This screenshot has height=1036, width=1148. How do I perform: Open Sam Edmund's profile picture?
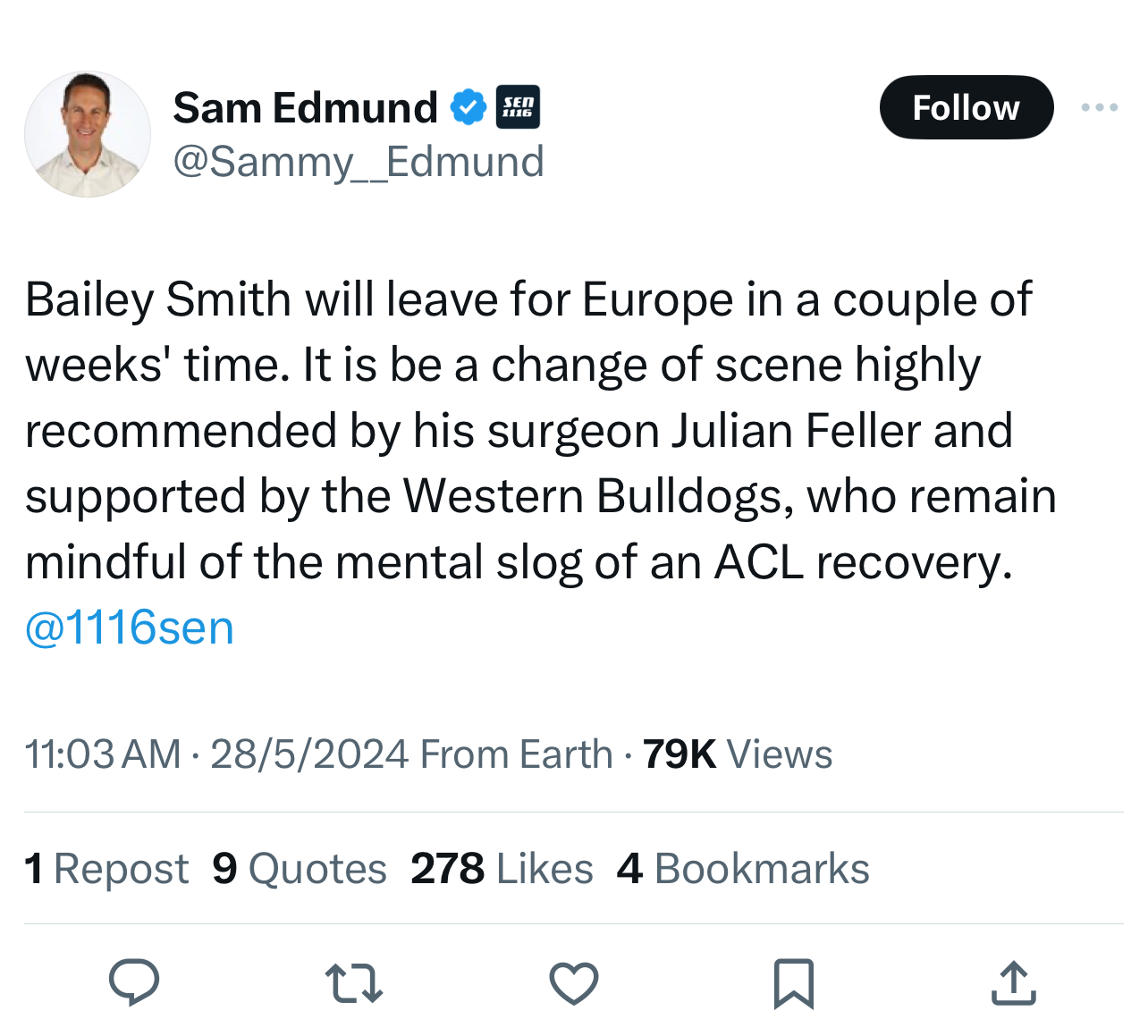point(88,134)
